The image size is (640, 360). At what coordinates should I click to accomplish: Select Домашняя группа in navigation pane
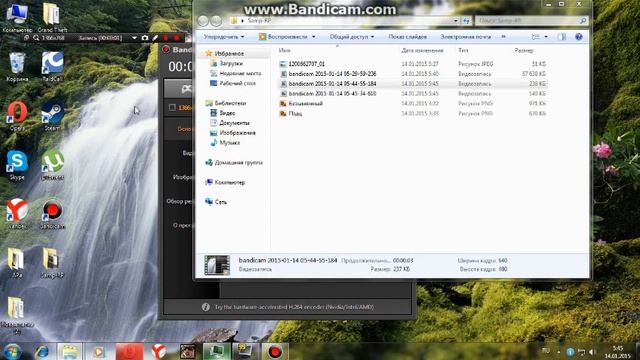(x=238, y=162)
